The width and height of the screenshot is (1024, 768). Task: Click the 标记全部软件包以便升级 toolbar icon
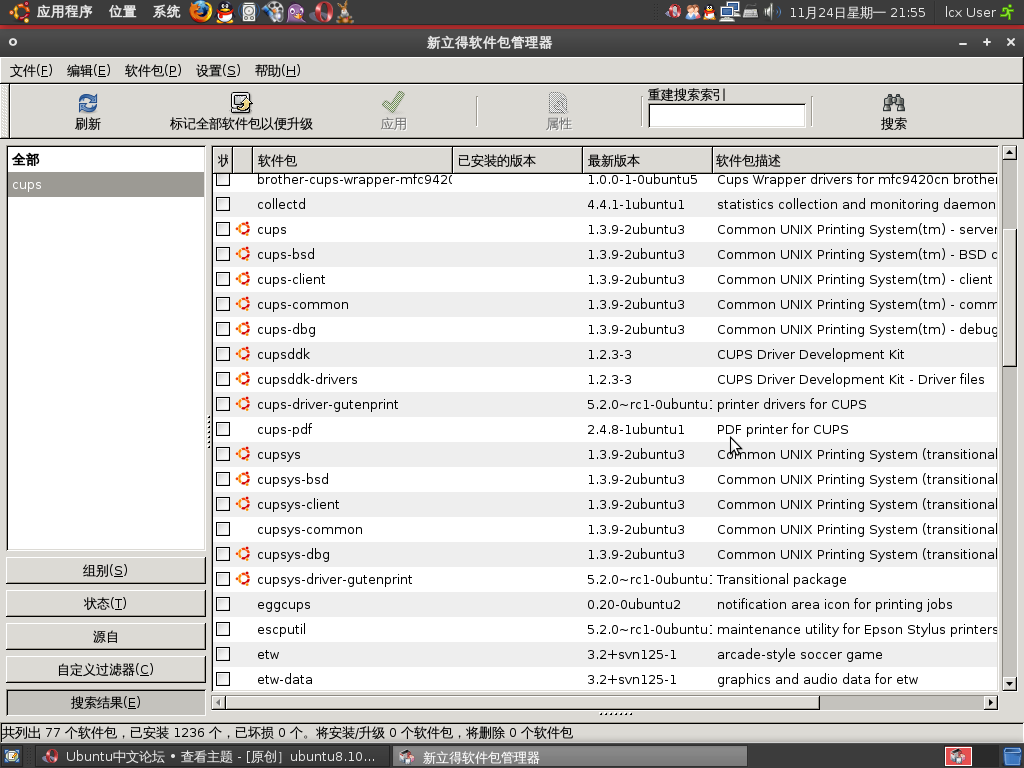point(241,103)
